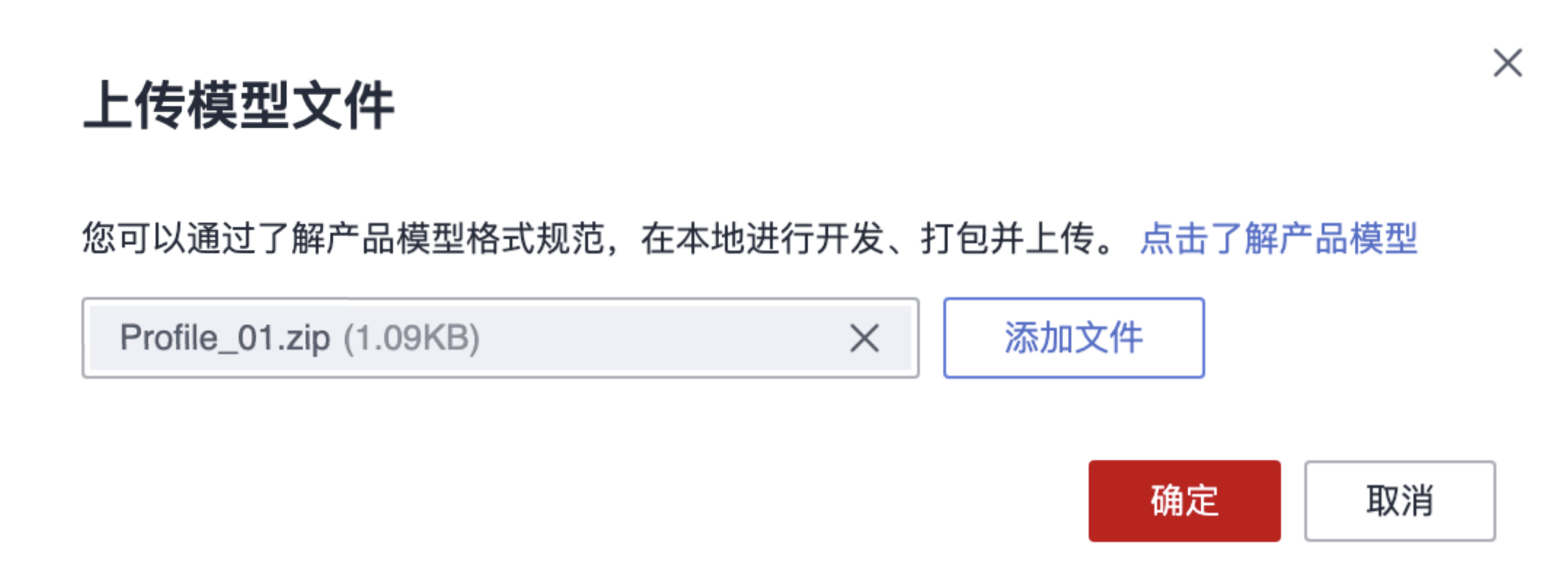Learn about product models via blue link
1568x587 pixels.
pos(1279,239)
